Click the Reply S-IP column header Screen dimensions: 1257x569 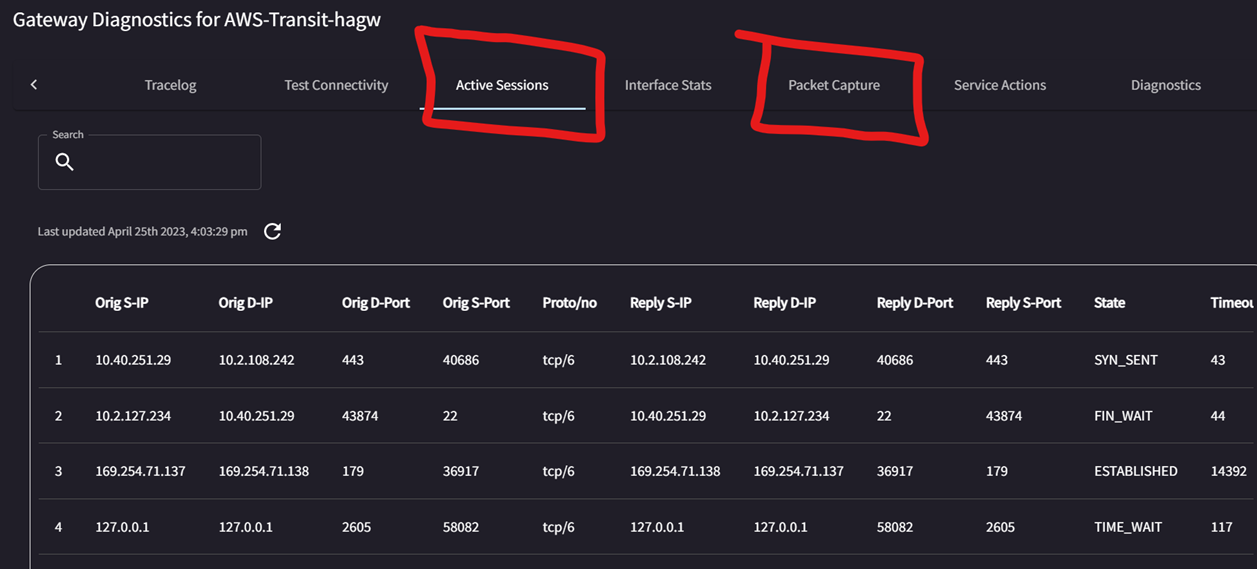pyautogui.click(x=660, y=302)
